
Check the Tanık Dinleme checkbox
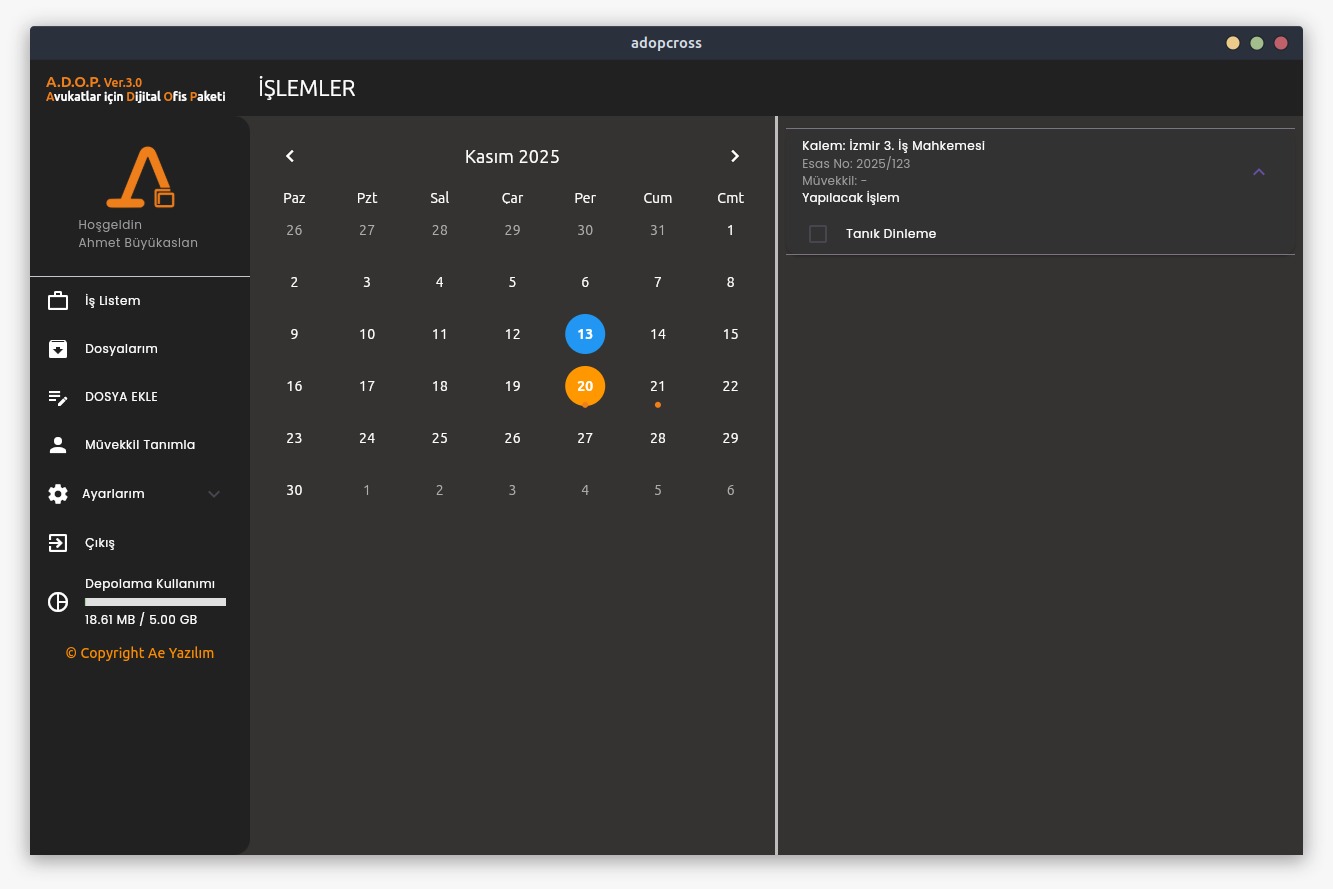point(818,234)
